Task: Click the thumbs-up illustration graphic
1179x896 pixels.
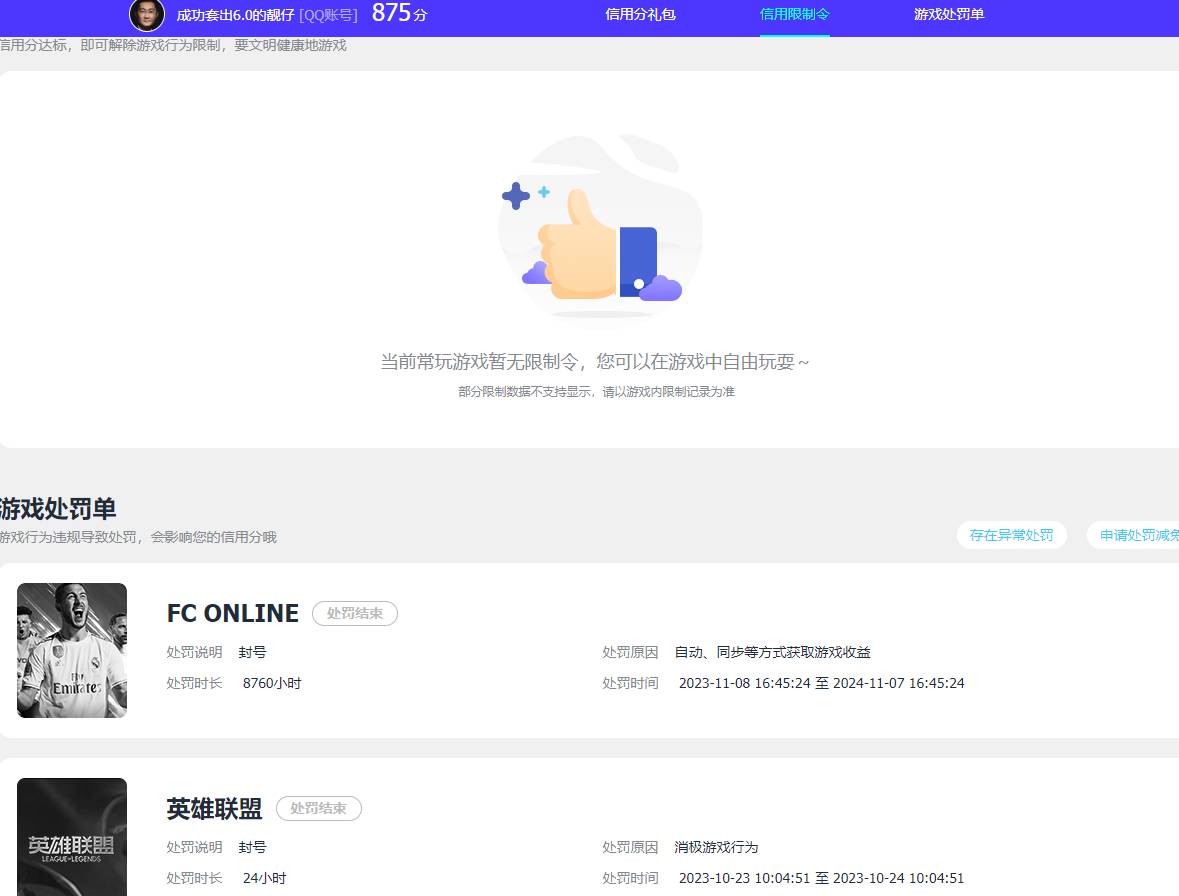Action: (597, 230)
